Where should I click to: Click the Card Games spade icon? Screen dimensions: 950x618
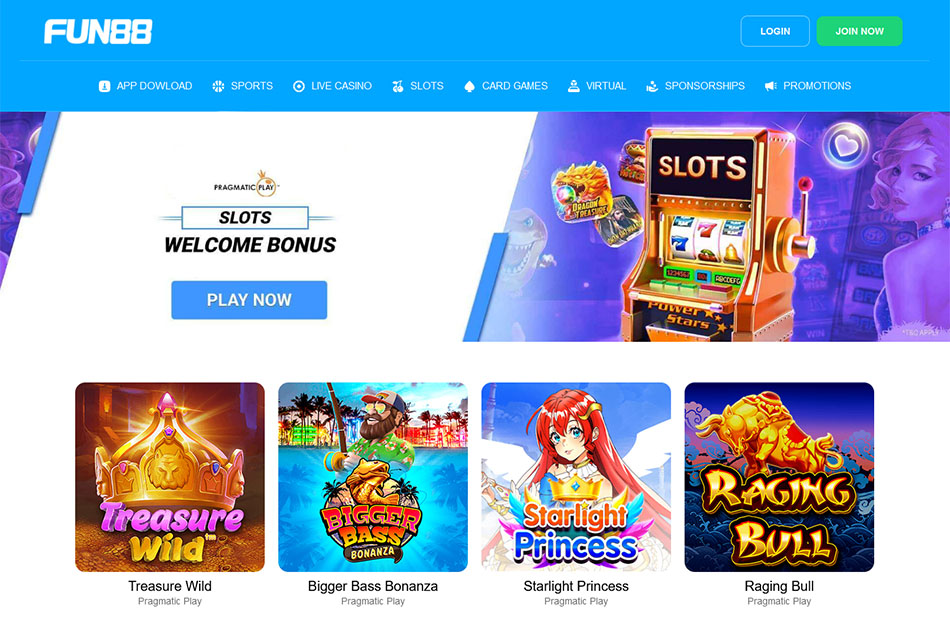point(469,86)
